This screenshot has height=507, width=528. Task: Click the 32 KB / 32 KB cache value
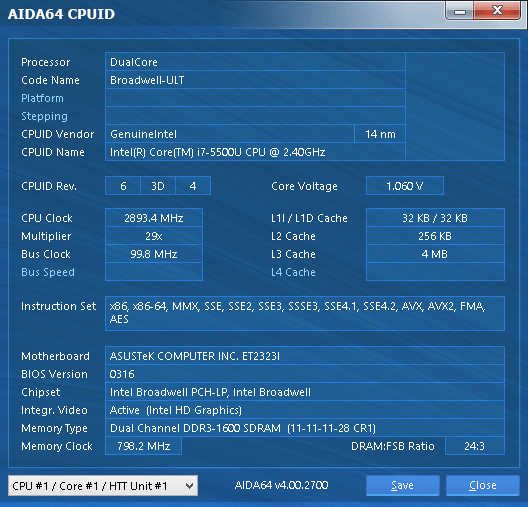[435, 218]
